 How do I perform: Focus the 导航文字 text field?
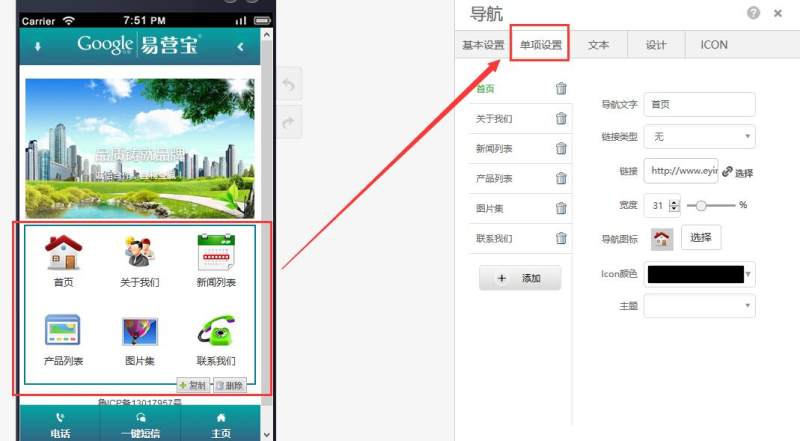(699, 104)
